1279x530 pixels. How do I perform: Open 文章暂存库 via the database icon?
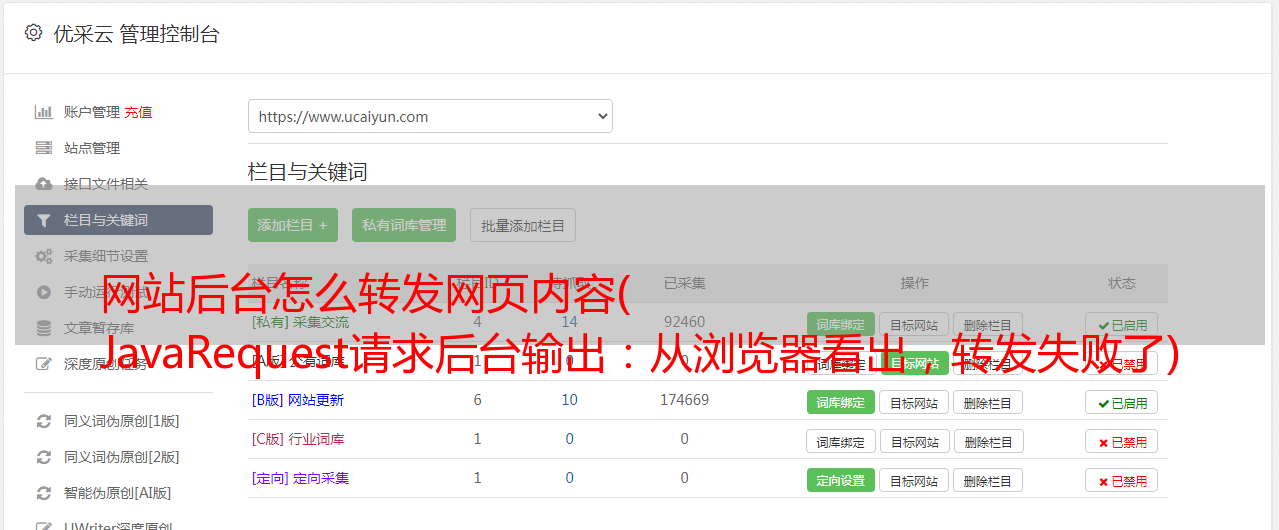pos(44,328)
